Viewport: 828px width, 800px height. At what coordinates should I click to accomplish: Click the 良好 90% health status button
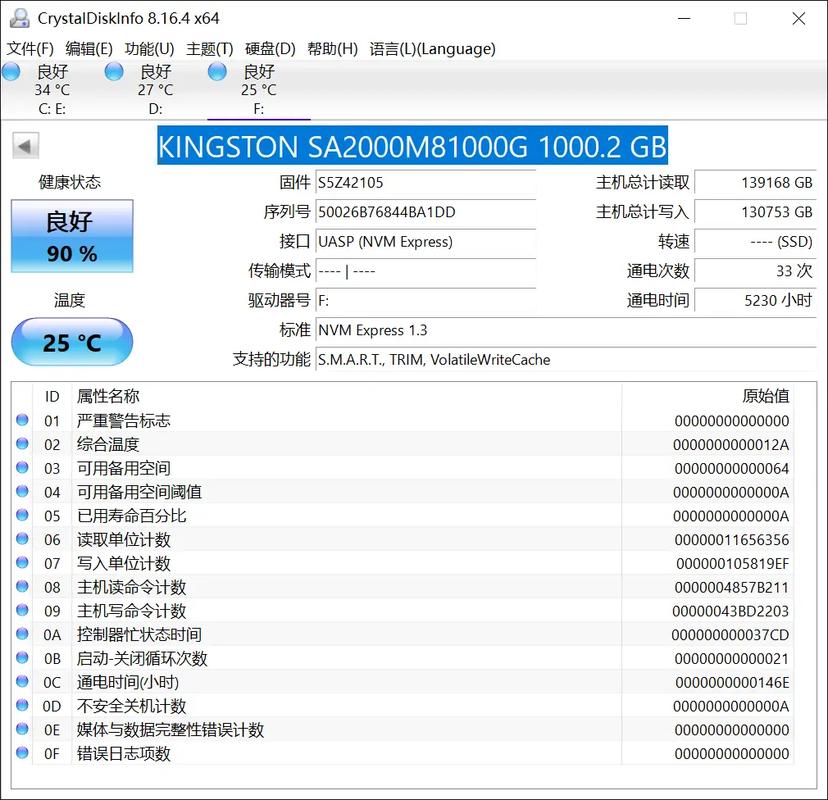[71, 237]
